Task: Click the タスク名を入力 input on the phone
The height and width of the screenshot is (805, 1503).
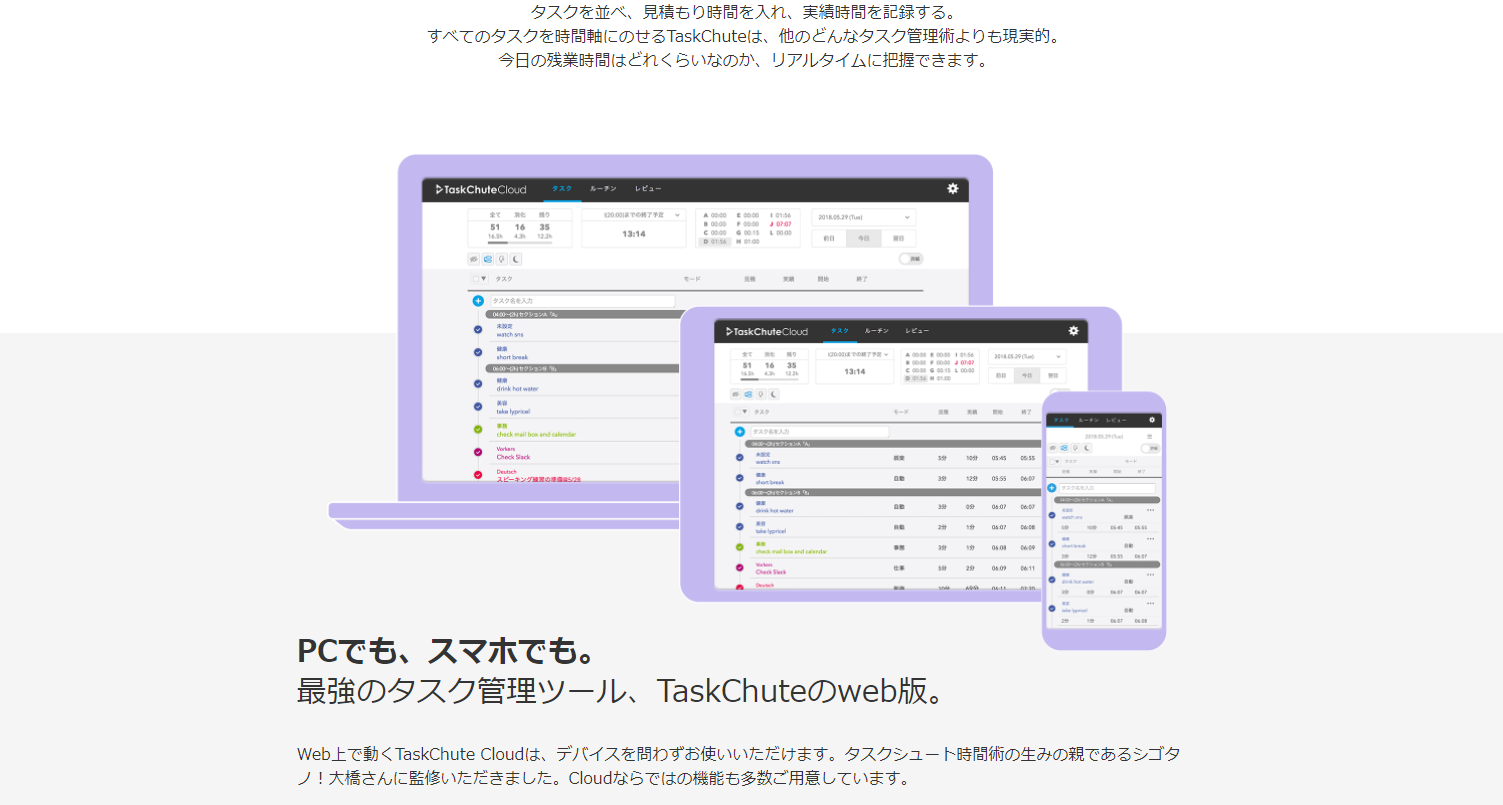Action: (x=1107, y=488)
